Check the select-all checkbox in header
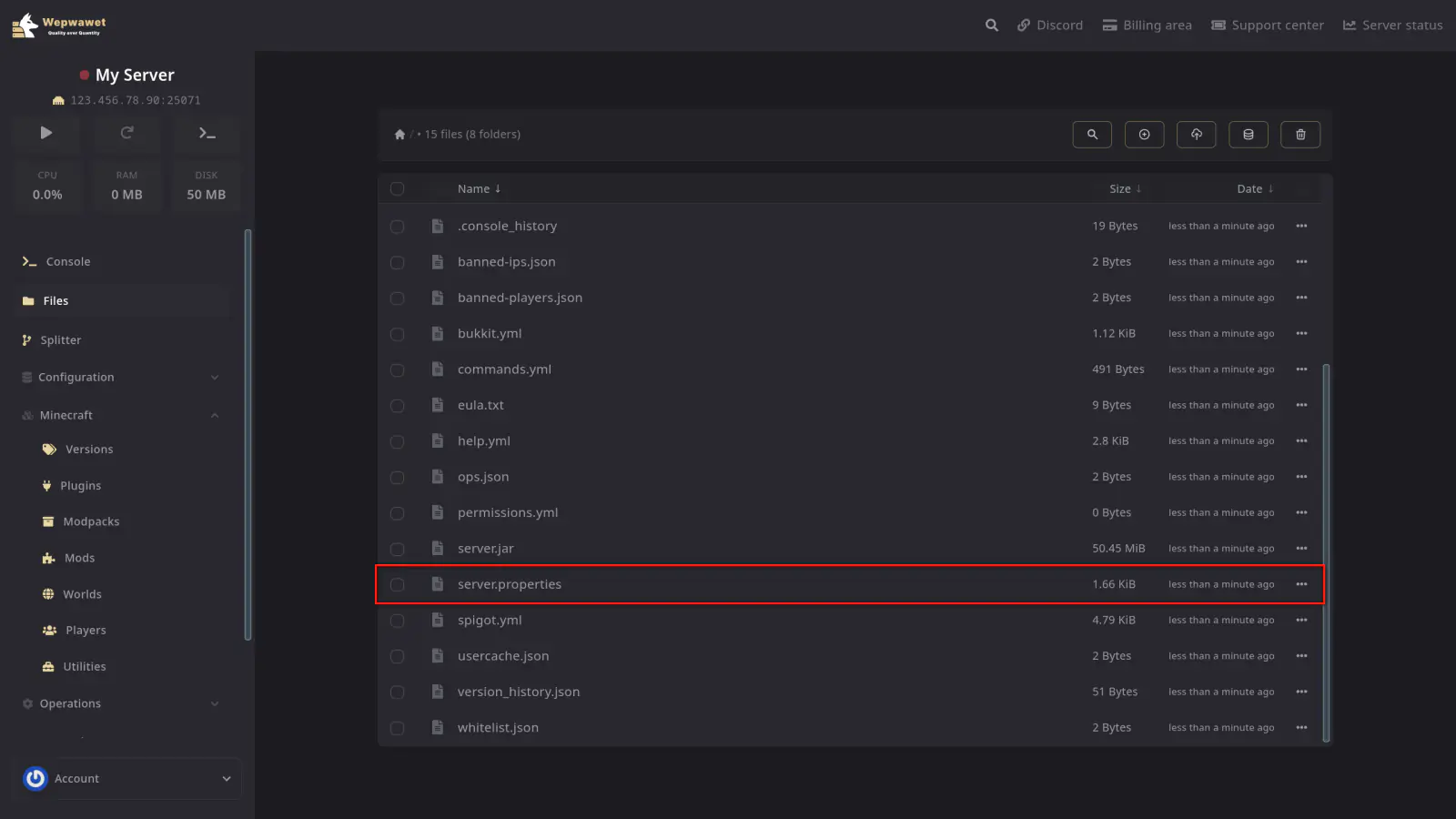The width and height of the screenshot is (1456, 819). pyautogui.click(x=398, y=189)
